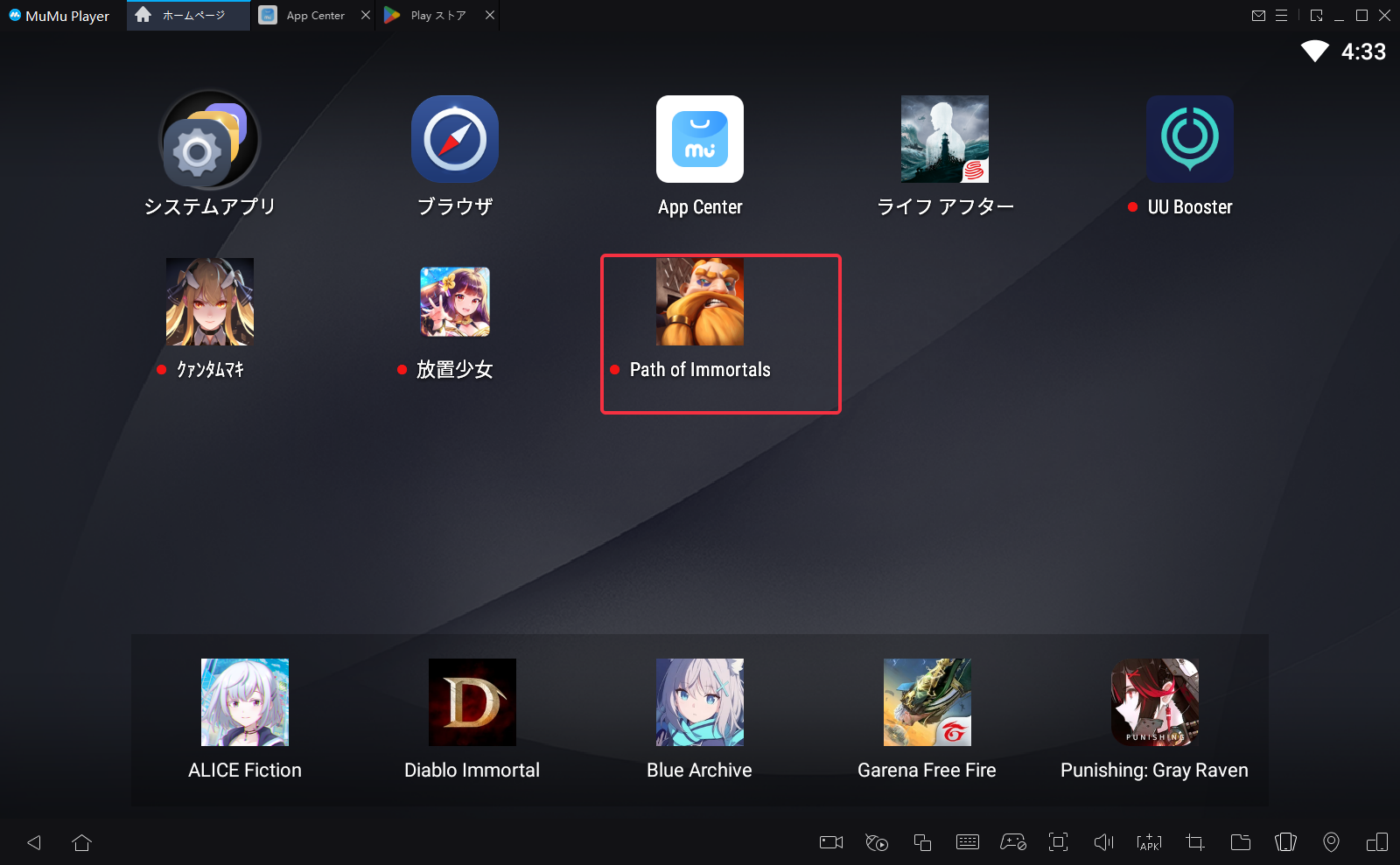Take a cropped screenshot
1400x865 pixels.
1195,842
